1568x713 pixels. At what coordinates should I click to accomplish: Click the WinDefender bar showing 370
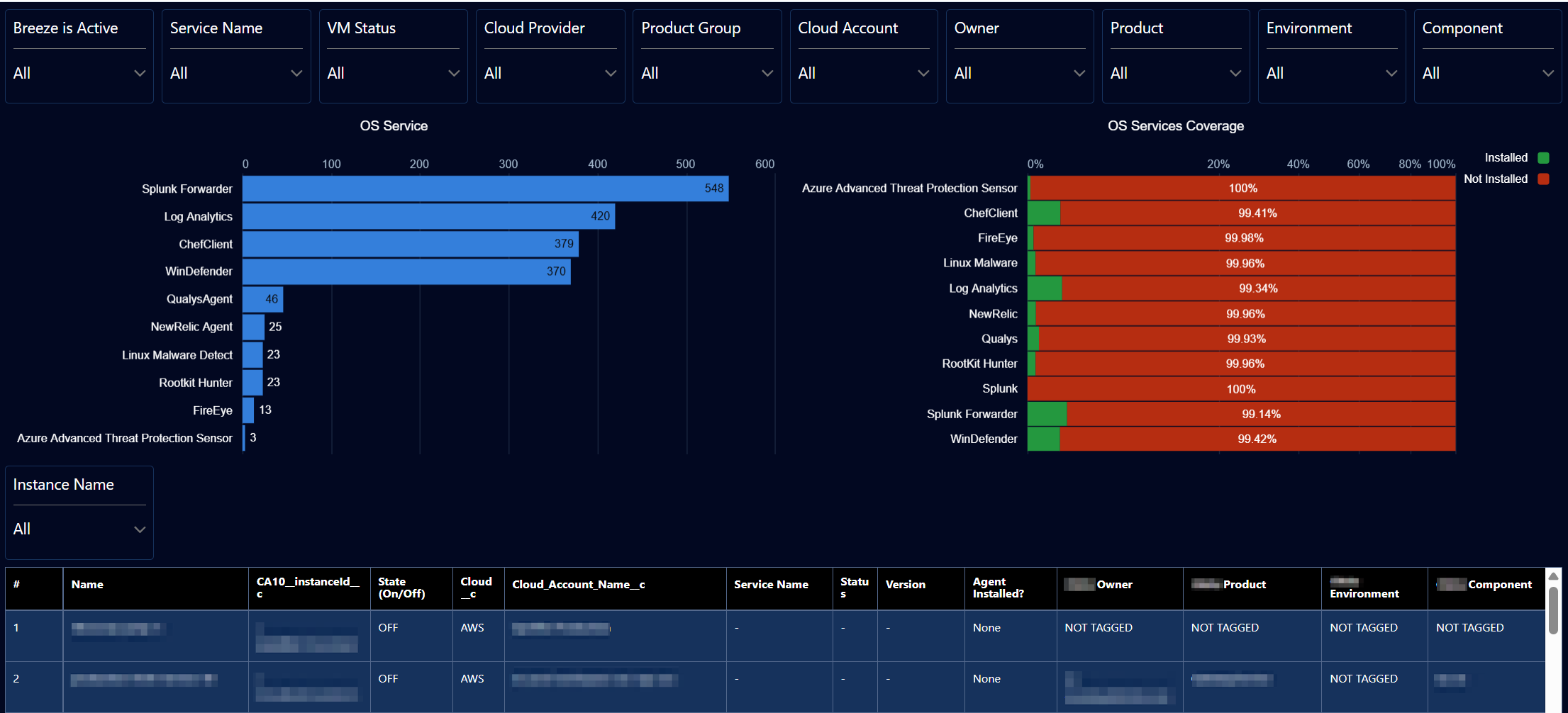pos(406,271)
